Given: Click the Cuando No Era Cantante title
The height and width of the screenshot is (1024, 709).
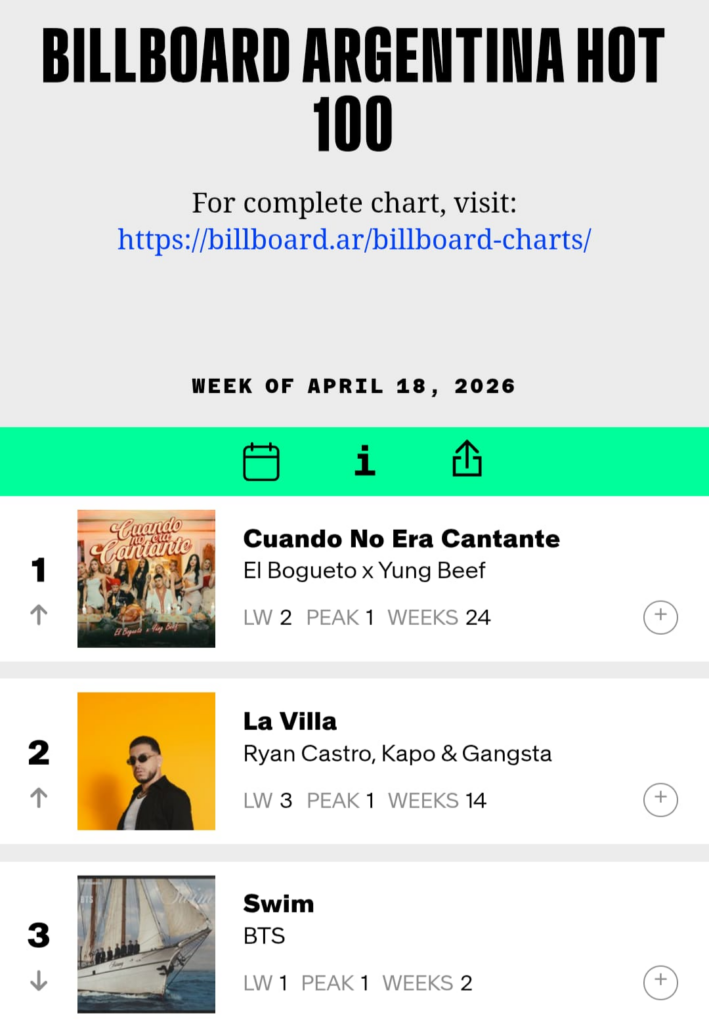Looking at the screenshot, I should tap(401, 539).
